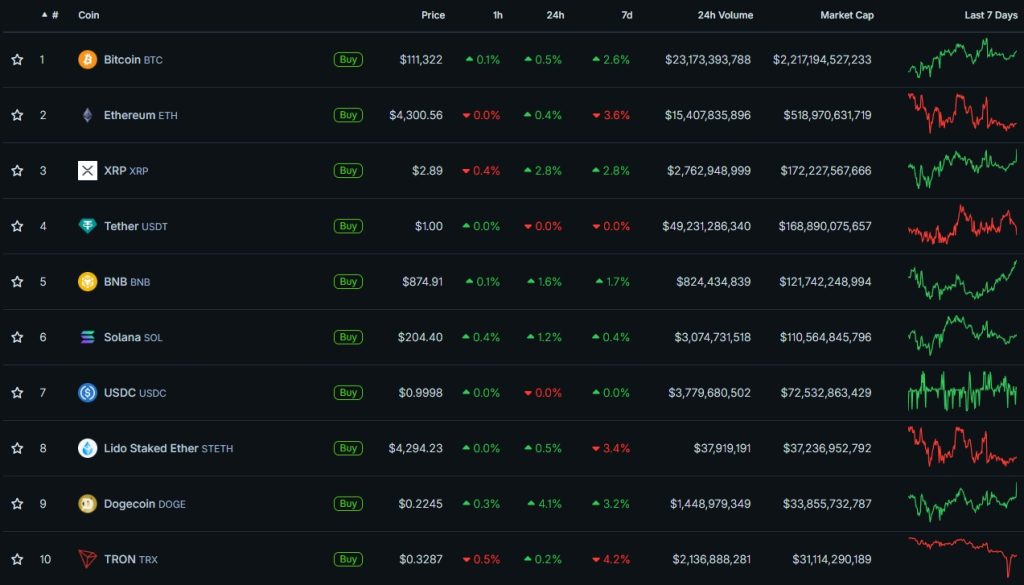Click the Lido Staked Ether logo

[x=88, y=448]
